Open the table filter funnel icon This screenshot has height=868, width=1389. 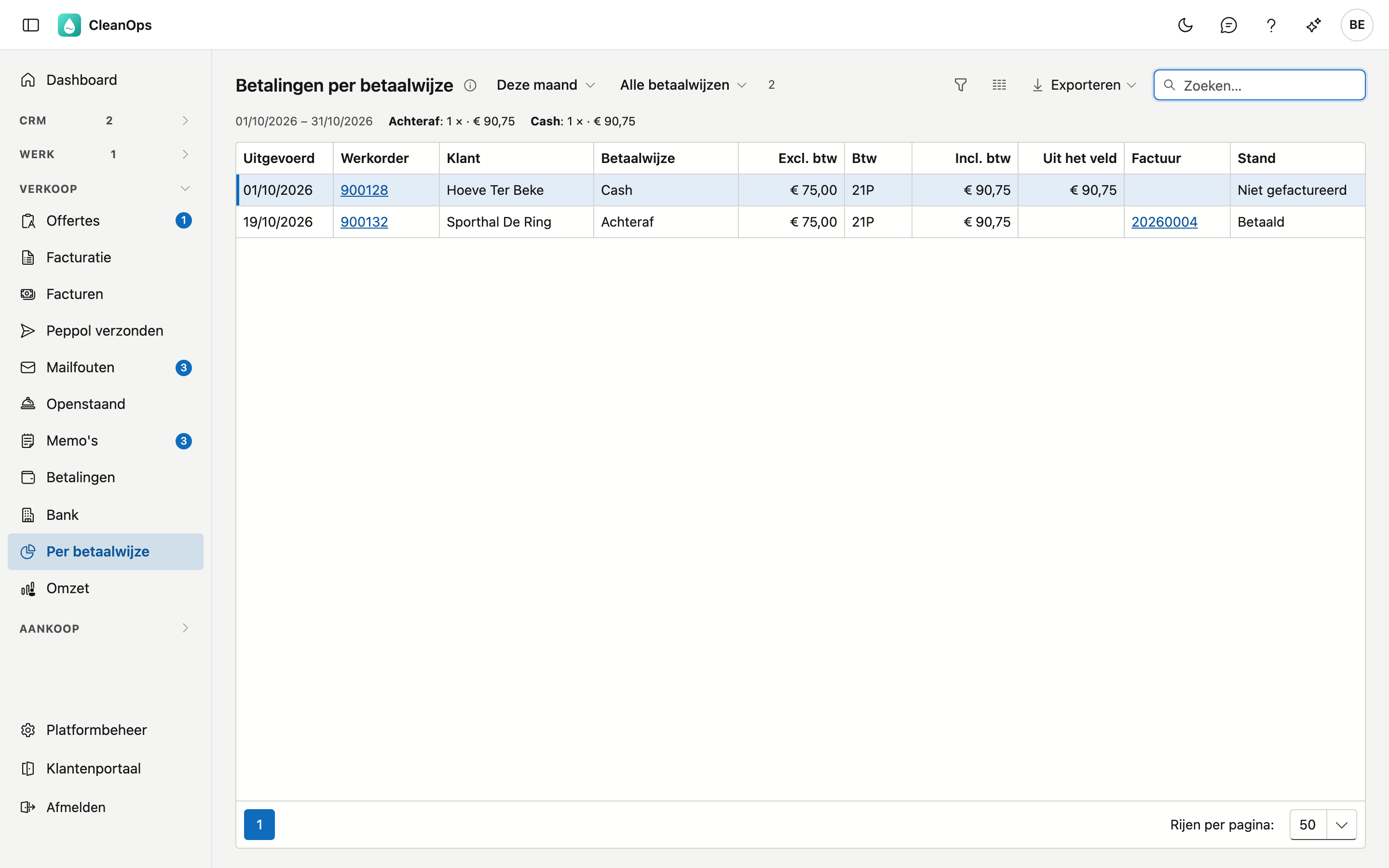click(960, 85)
